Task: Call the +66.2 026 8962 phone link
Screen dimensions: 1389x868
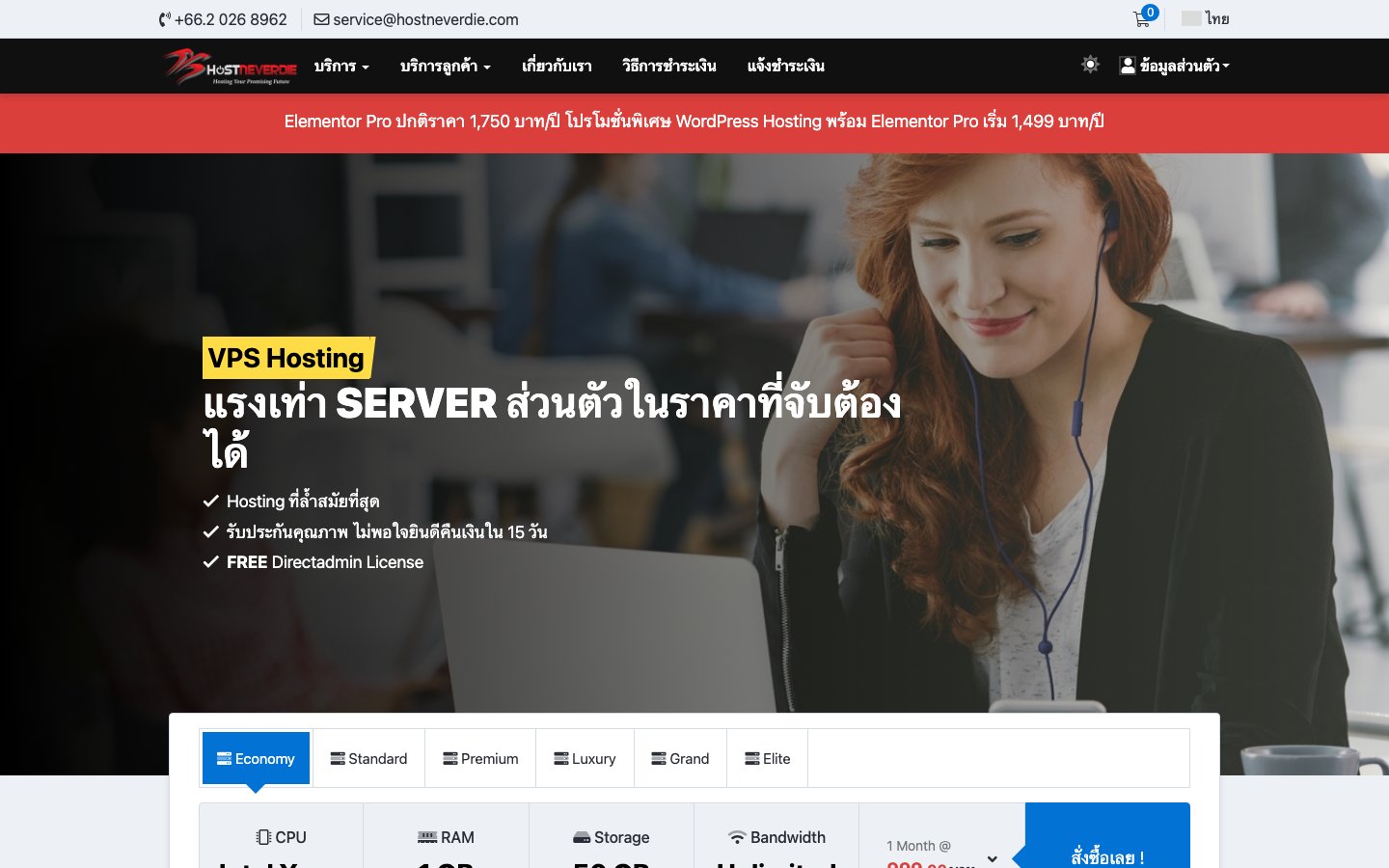Action: pyautogui.click(x=223, y=19)
